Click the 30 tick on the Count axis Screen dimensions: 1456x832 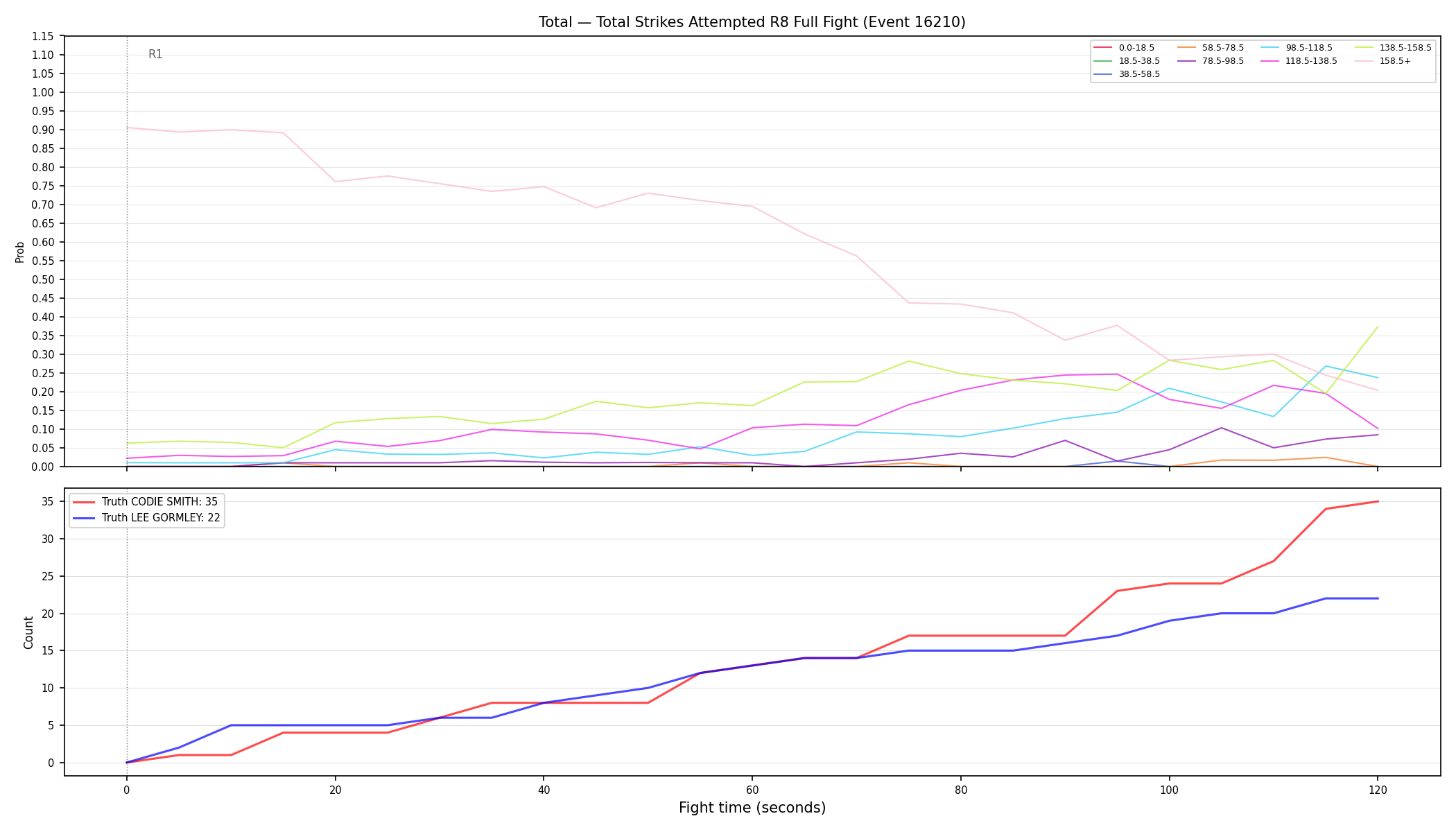[49, 539]
